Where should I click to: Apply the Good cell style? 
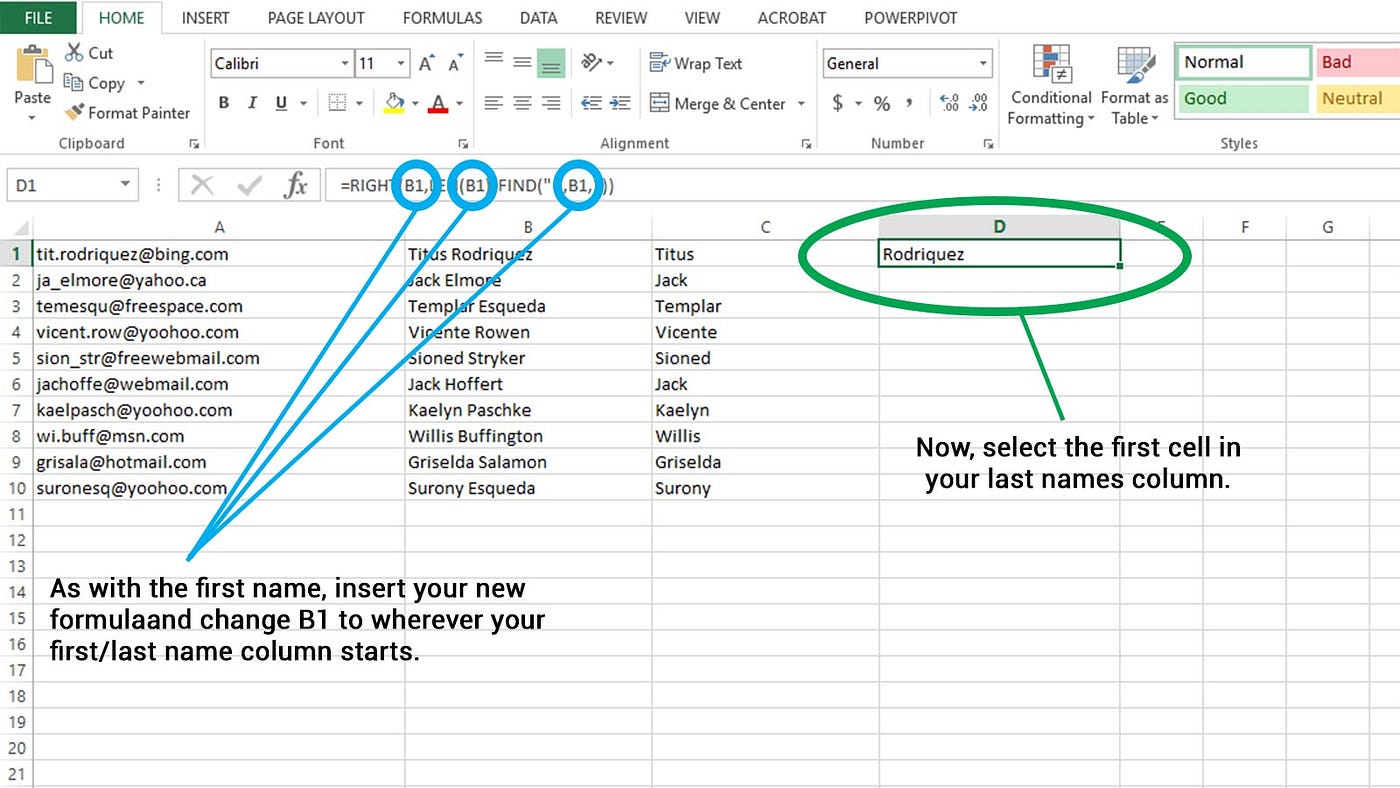click(1241, 98)
